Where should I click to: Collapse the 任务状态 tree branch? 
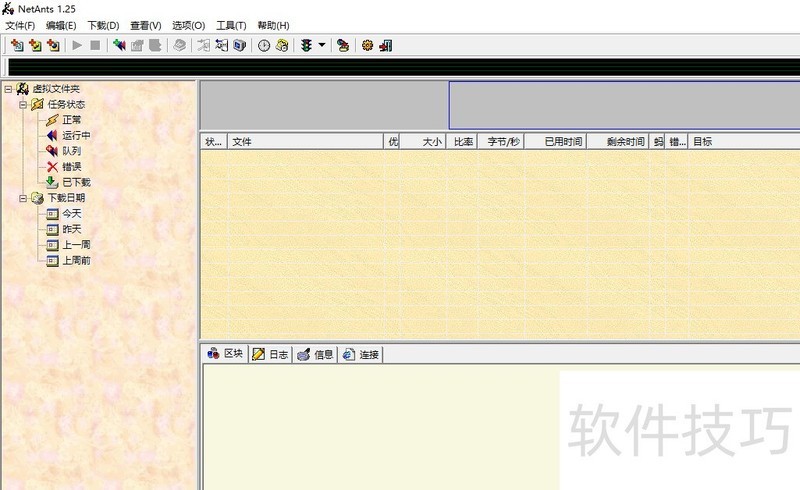(x=23, y=105)
